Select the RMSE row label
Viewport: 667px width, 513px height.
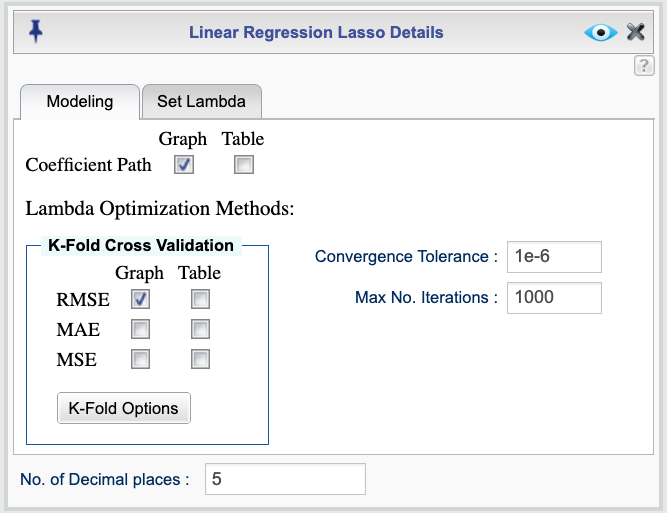83,299
